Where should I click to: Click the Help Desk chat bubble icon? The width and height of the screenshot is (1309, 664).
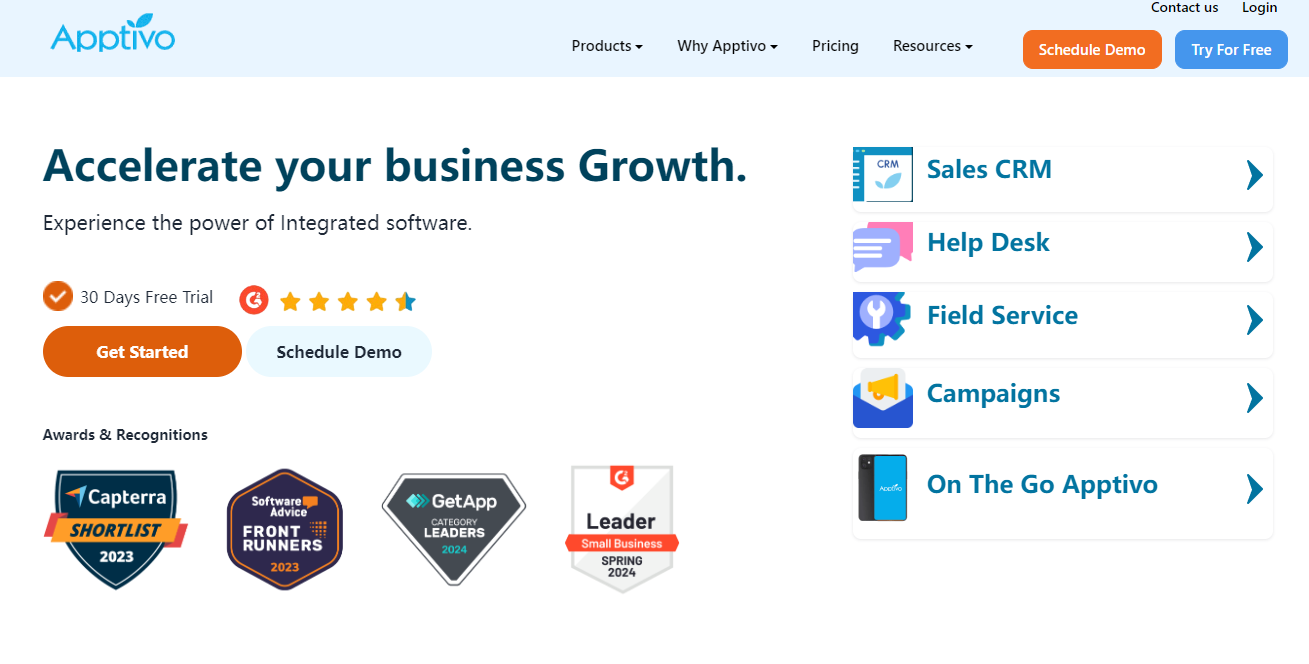point(882,247)
